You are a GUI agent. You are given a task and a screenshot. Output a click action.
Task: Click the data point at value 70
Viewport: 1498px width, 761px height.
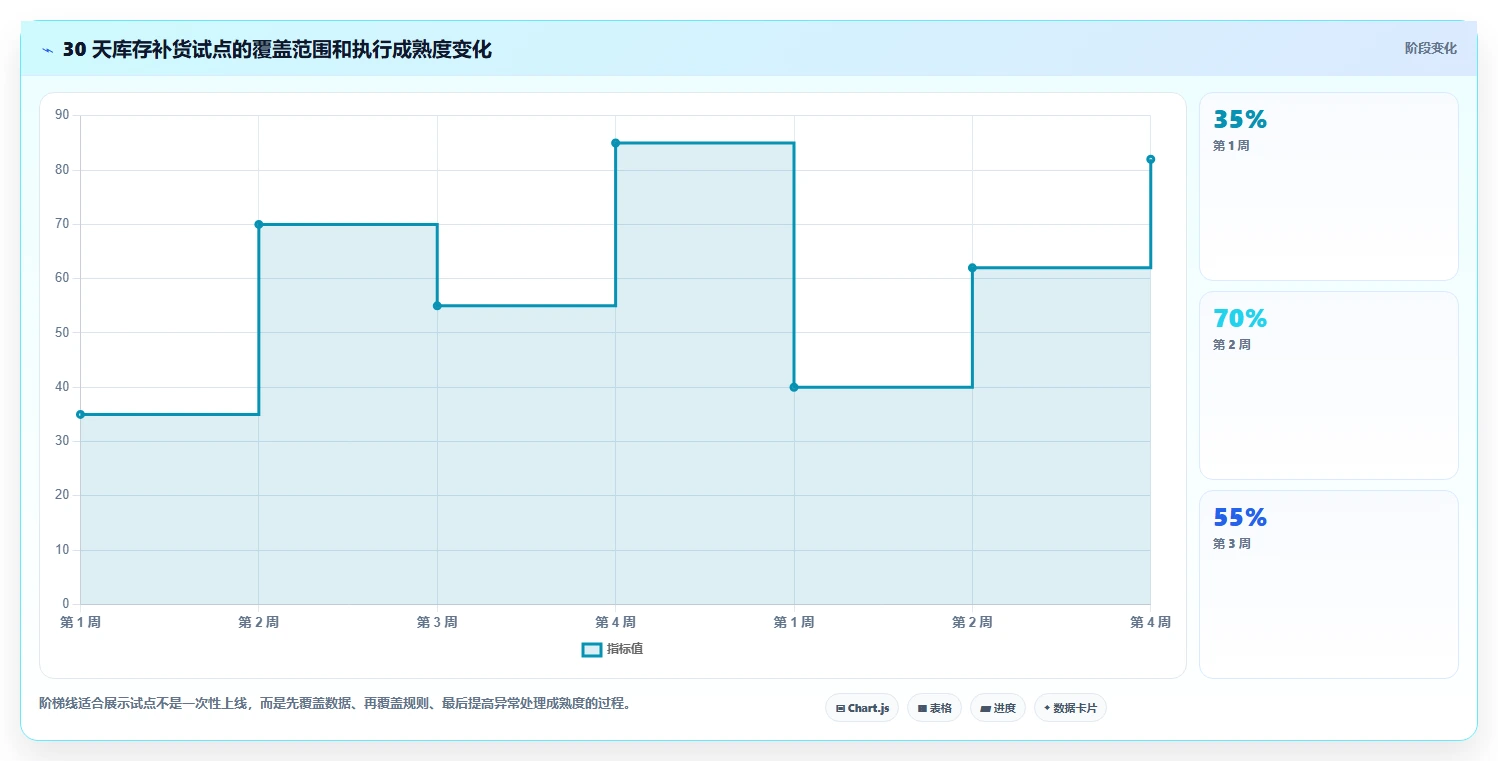(x=259, y=224)
